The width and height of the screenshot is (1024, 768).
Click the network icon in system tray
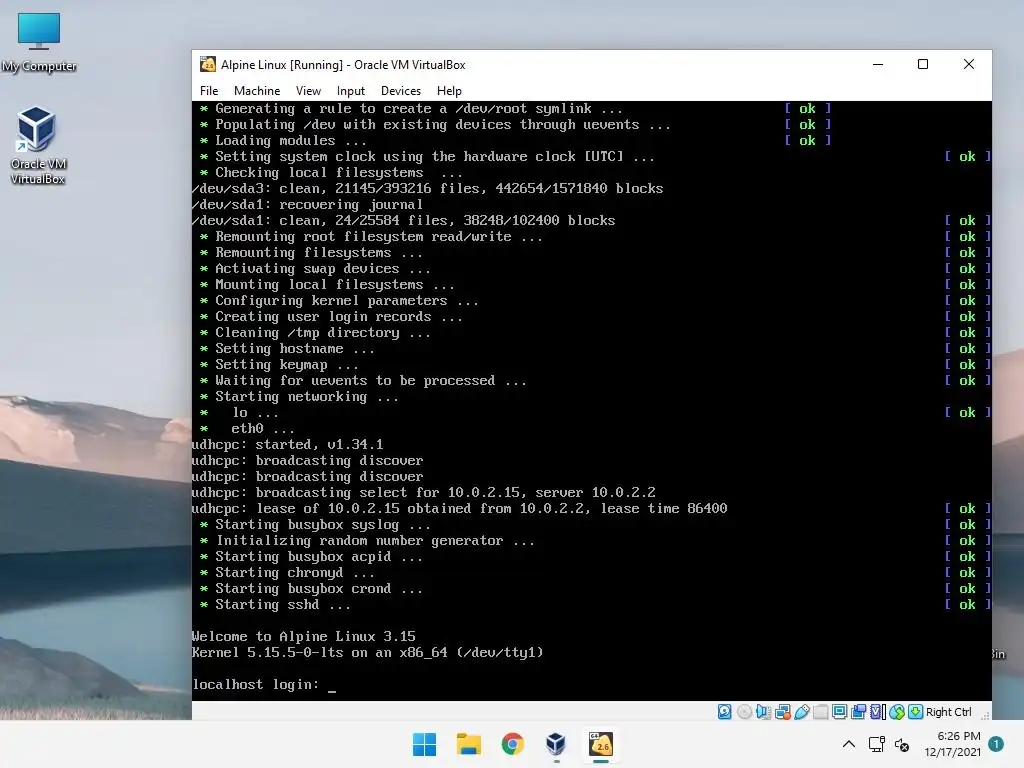pos(876,744)
